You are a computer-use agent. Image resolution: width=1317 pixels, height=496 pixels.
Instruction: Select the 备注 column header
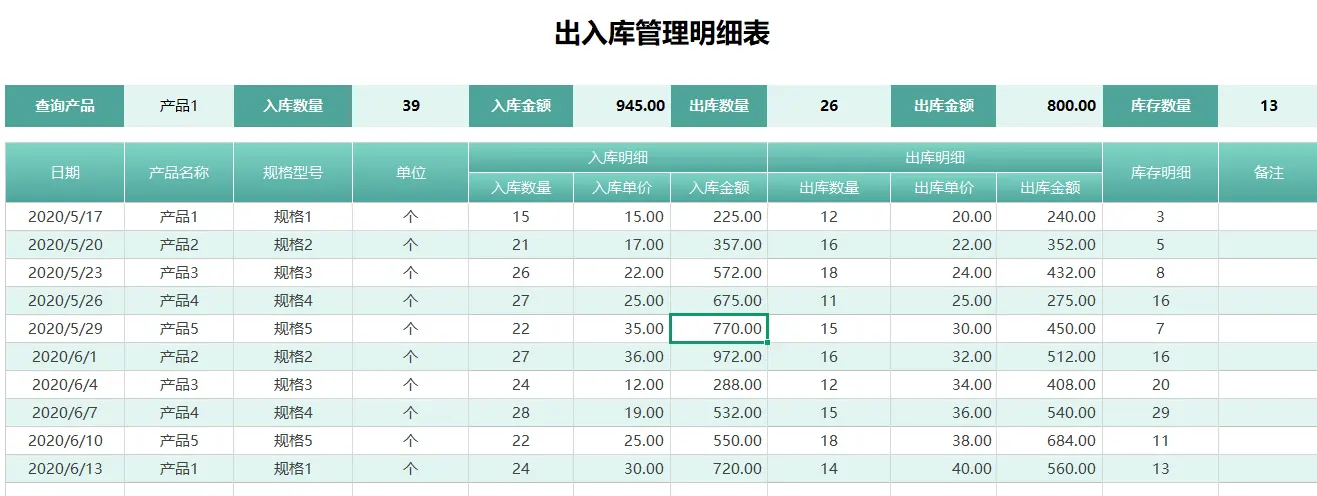click(x=1268, y=172)
